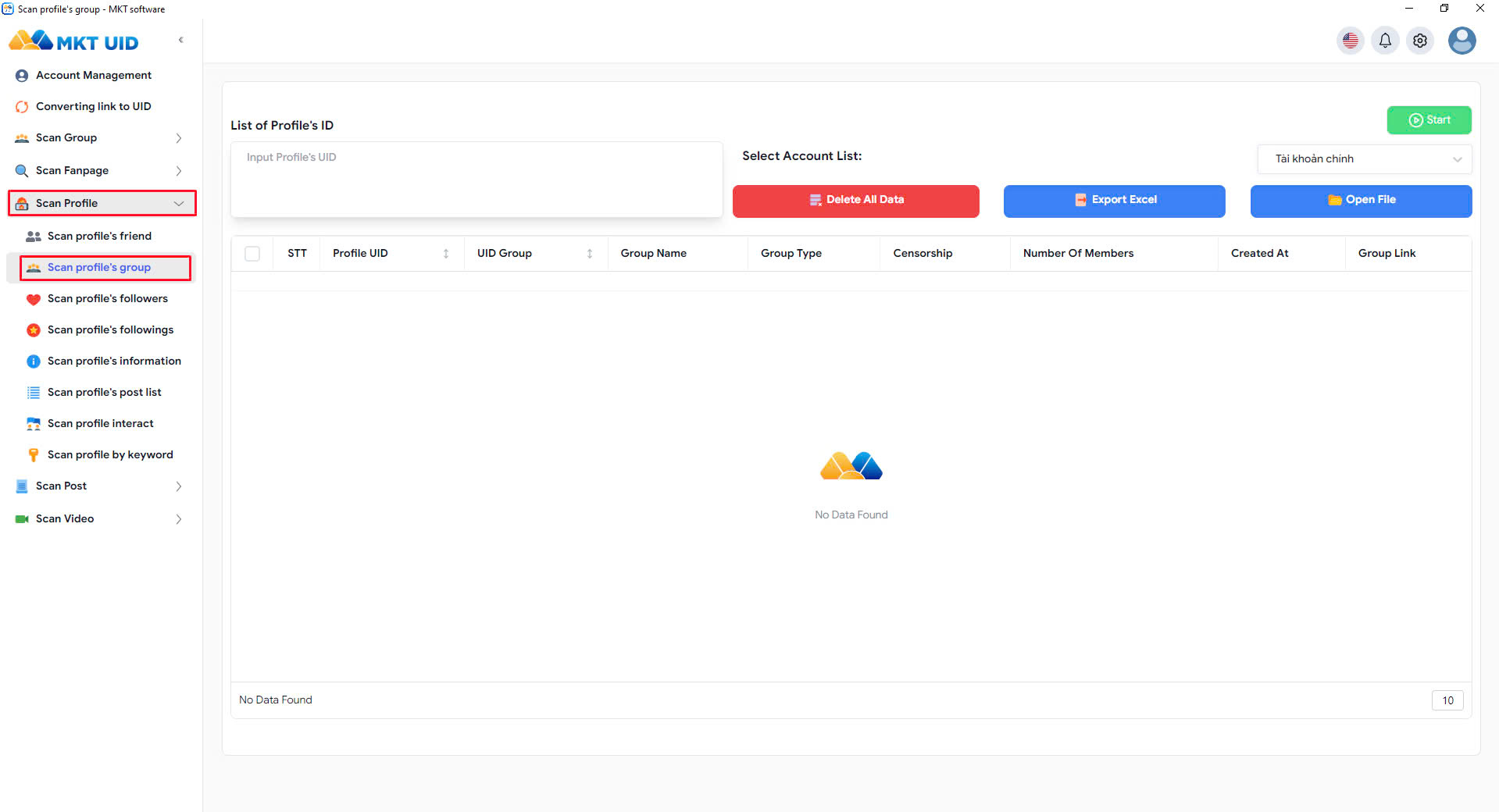
Task: Select Scan profile's post list
Action: coord(105,393)
